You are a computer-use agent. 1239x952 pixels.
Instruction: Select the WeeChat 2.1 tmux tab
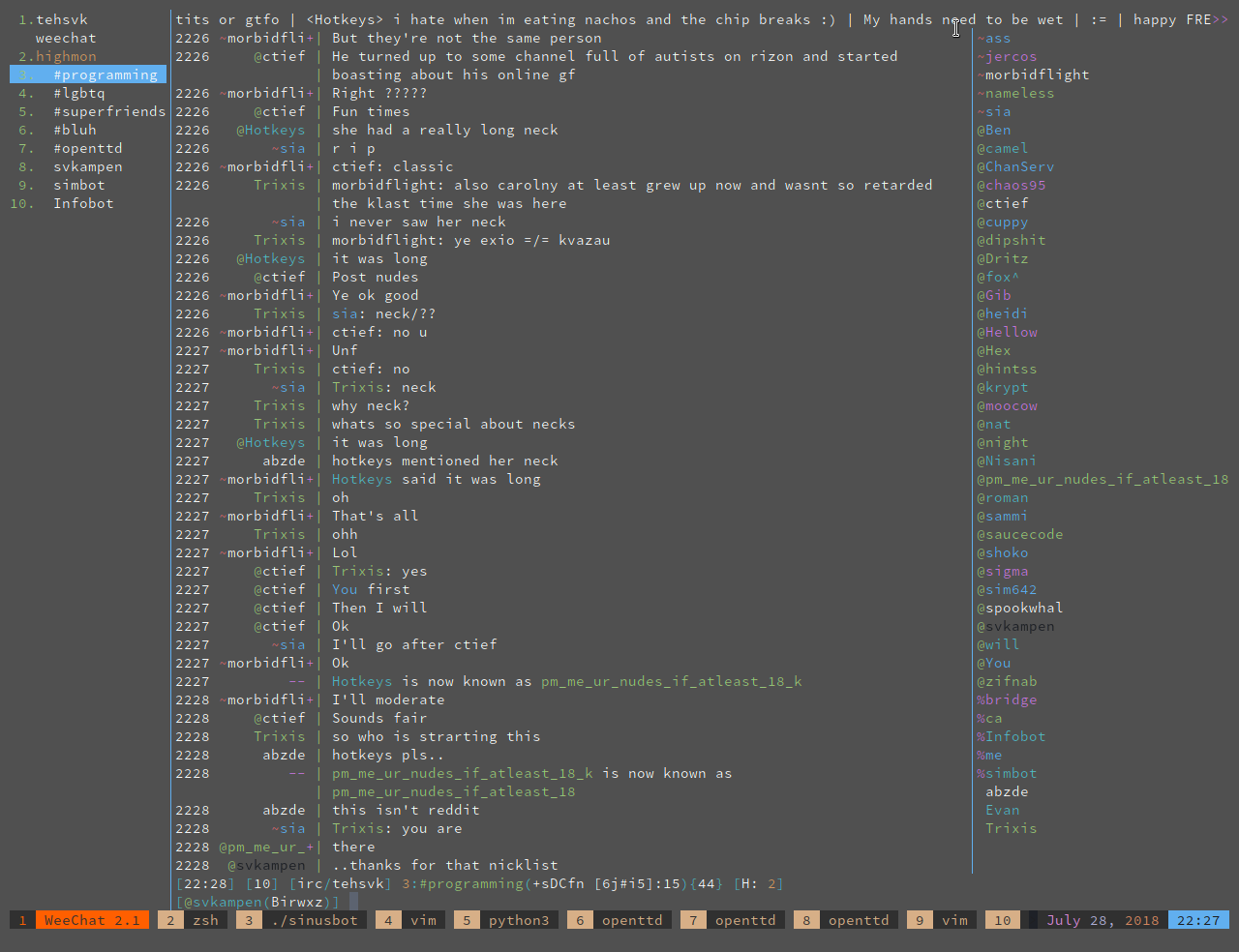pyautogui.click(x=80, y=920)
